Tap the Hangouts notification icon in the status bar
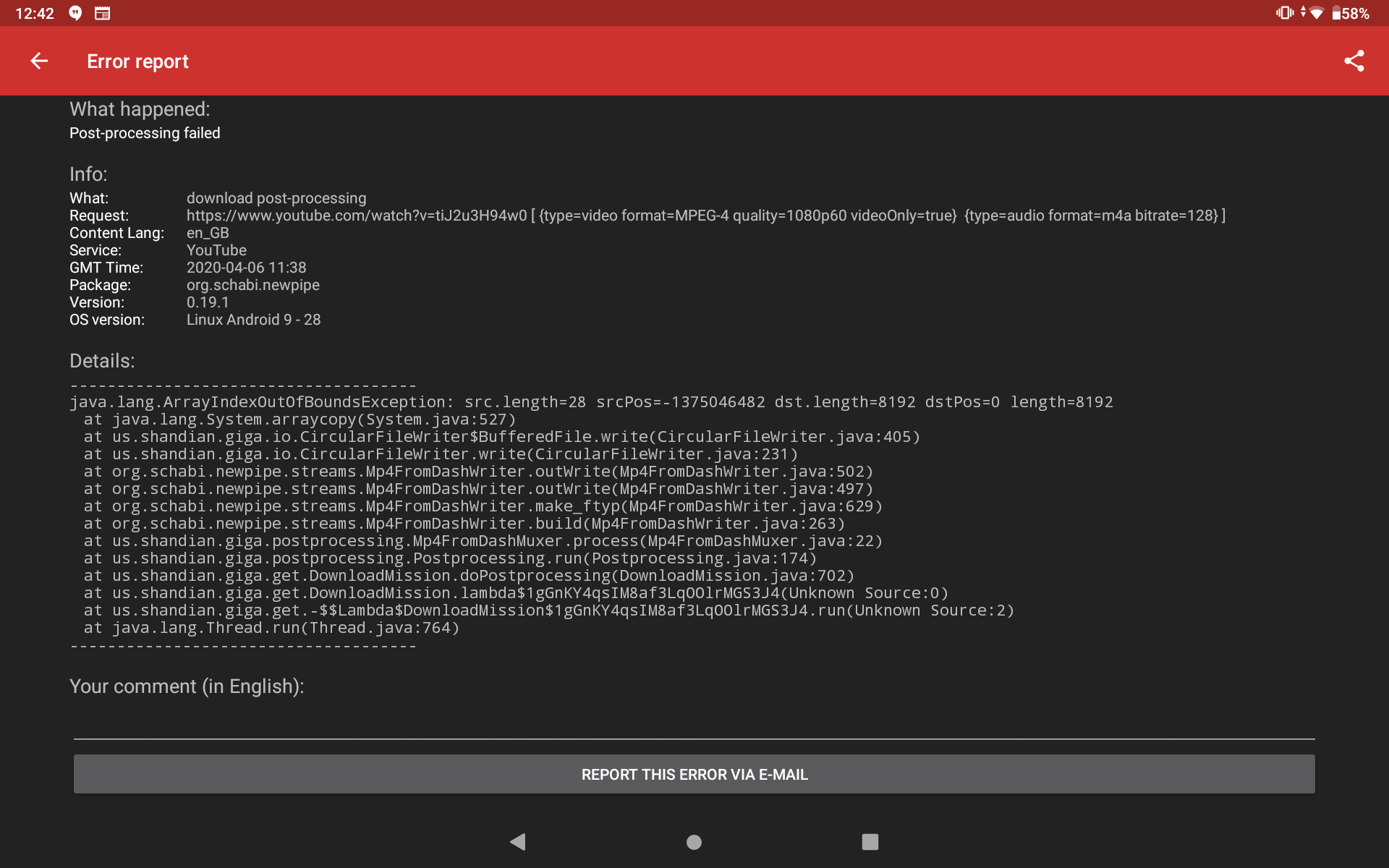Screen dimensions: 1389x868 pos(75,12)
